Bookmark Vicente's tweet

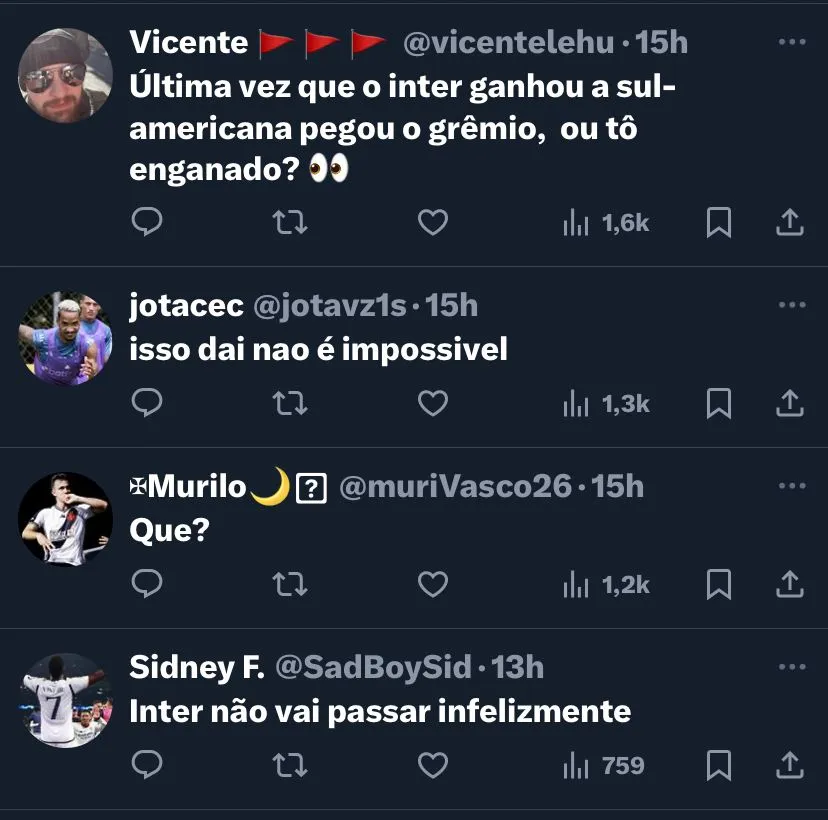point(718,222)
